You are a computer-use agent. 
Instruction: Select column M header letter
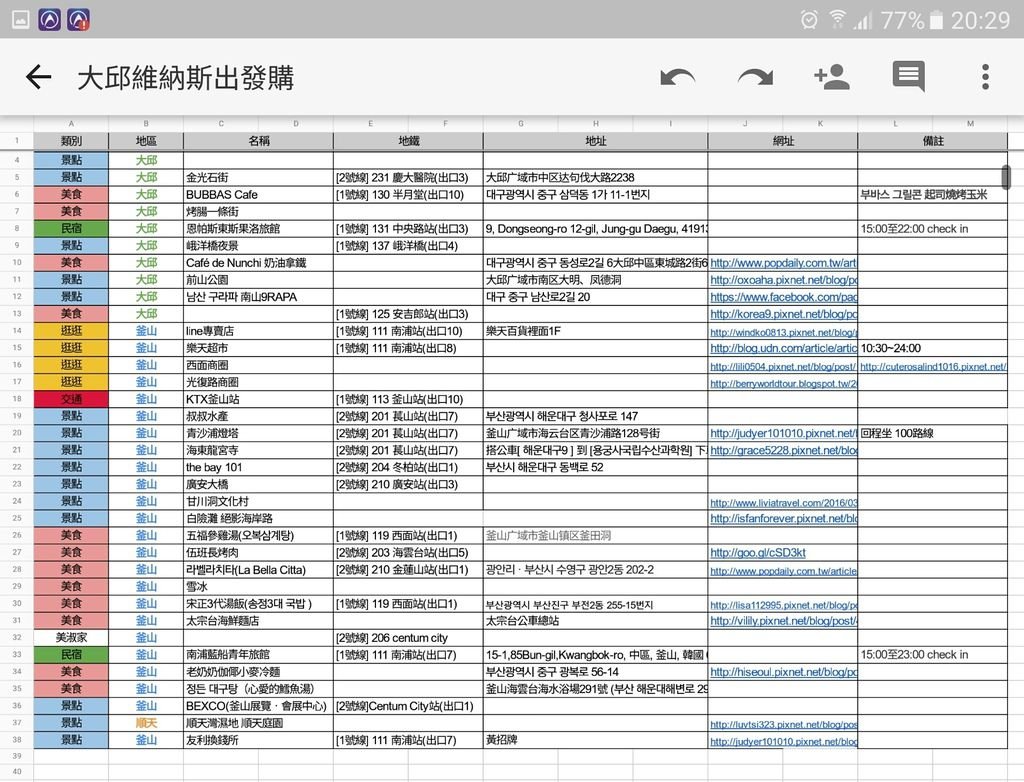point(970,123)
